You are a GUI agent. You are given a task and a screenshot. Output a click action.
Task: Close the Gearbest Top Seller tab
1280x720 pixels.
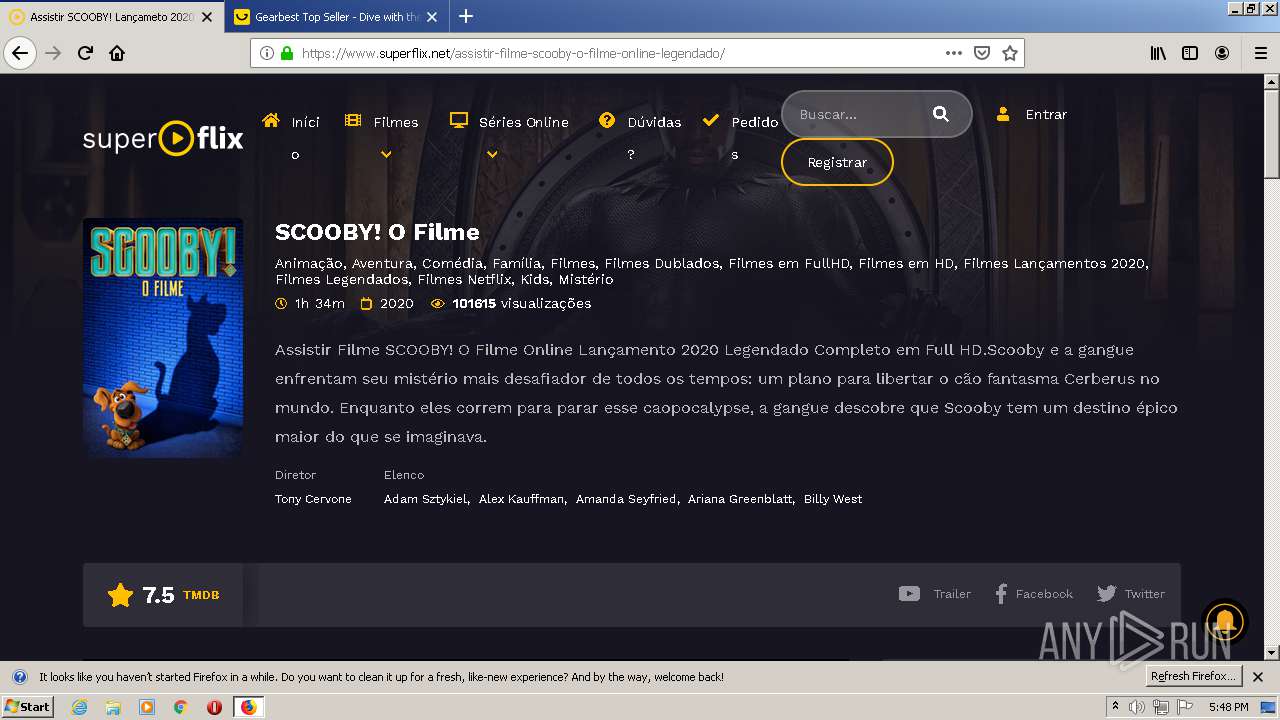pyautogui.click(x=432, y=17)
